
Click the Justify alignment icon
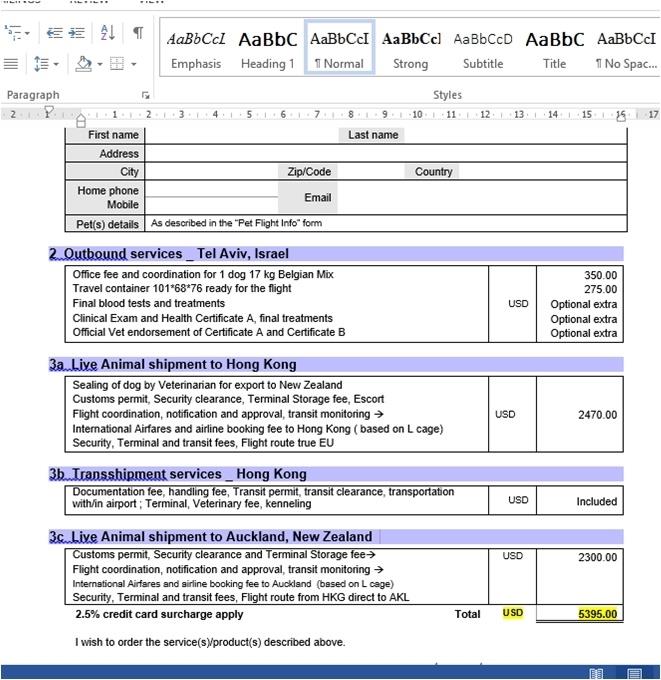tap(11, 64)
